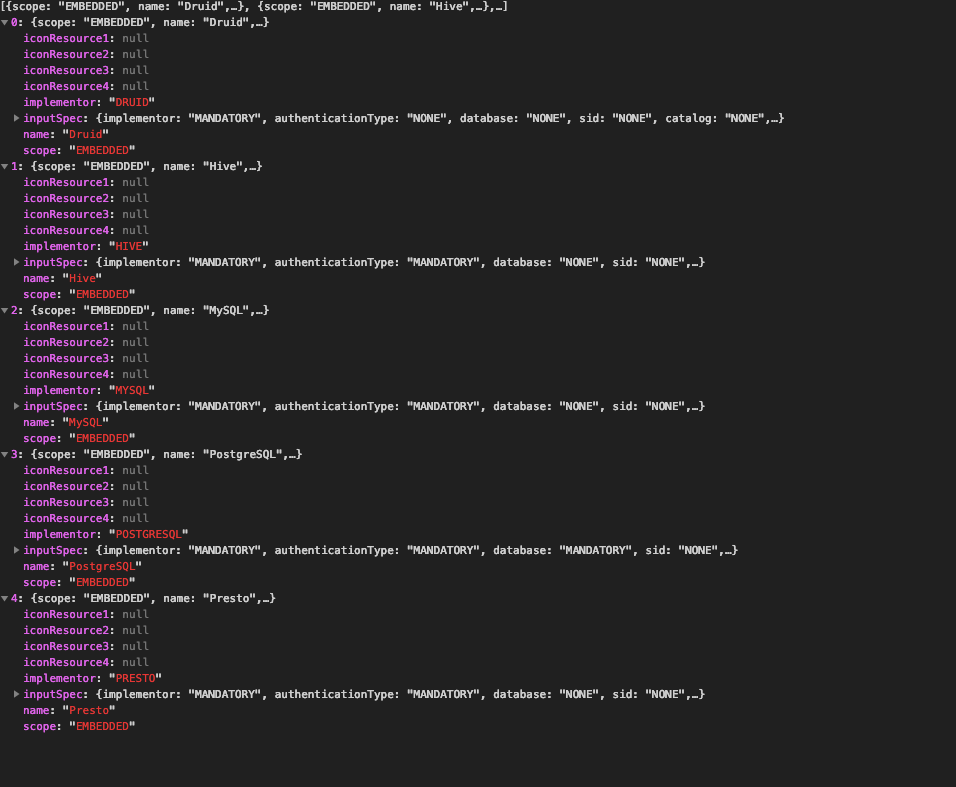
Task: Click the name PostgreSQL property value
Action: [x=103, y=566]
